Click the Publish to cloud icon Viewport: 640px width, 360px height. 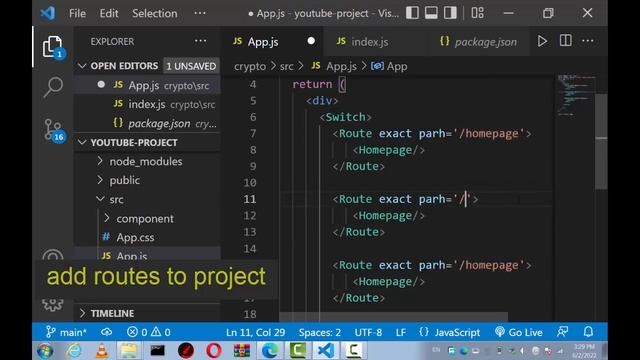pos(107,332)
